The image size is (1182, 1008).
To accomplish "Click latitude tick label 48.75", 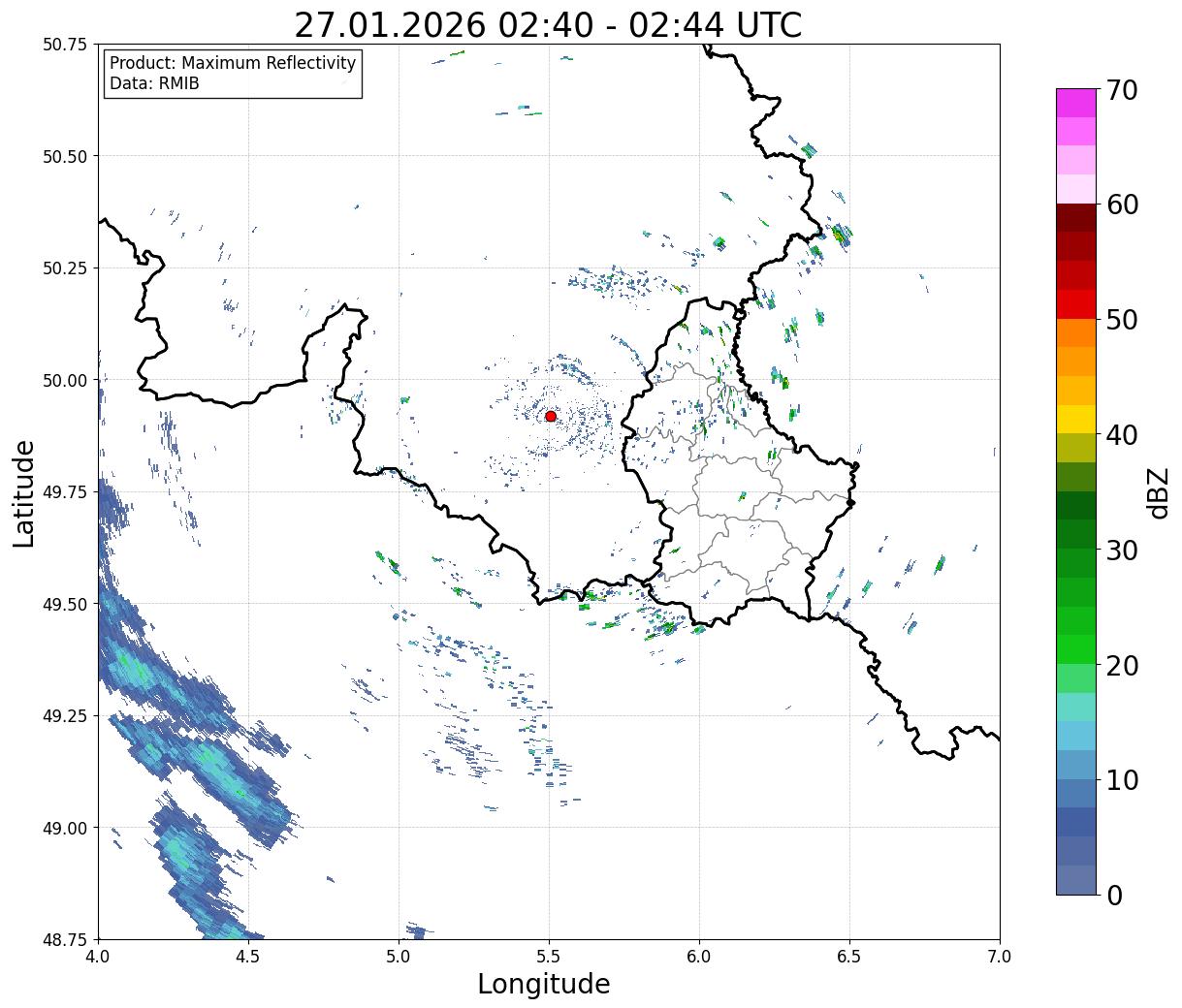I will click(65, 939).
